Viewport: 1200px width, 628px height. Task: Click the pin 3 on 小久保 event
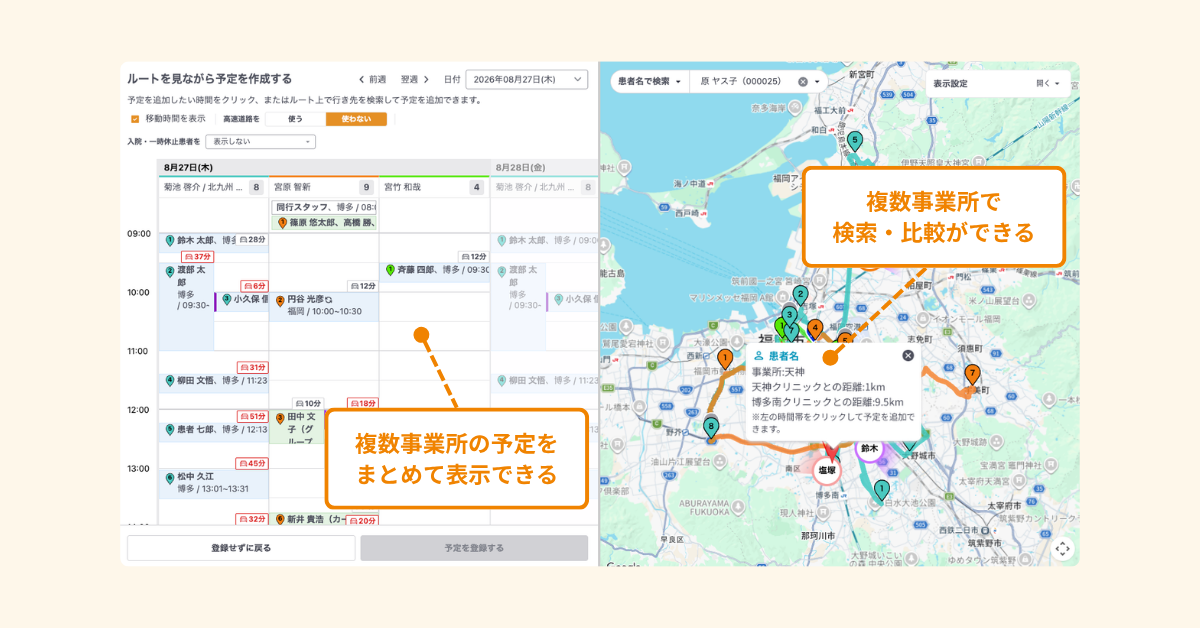click(x=227, y=298)
